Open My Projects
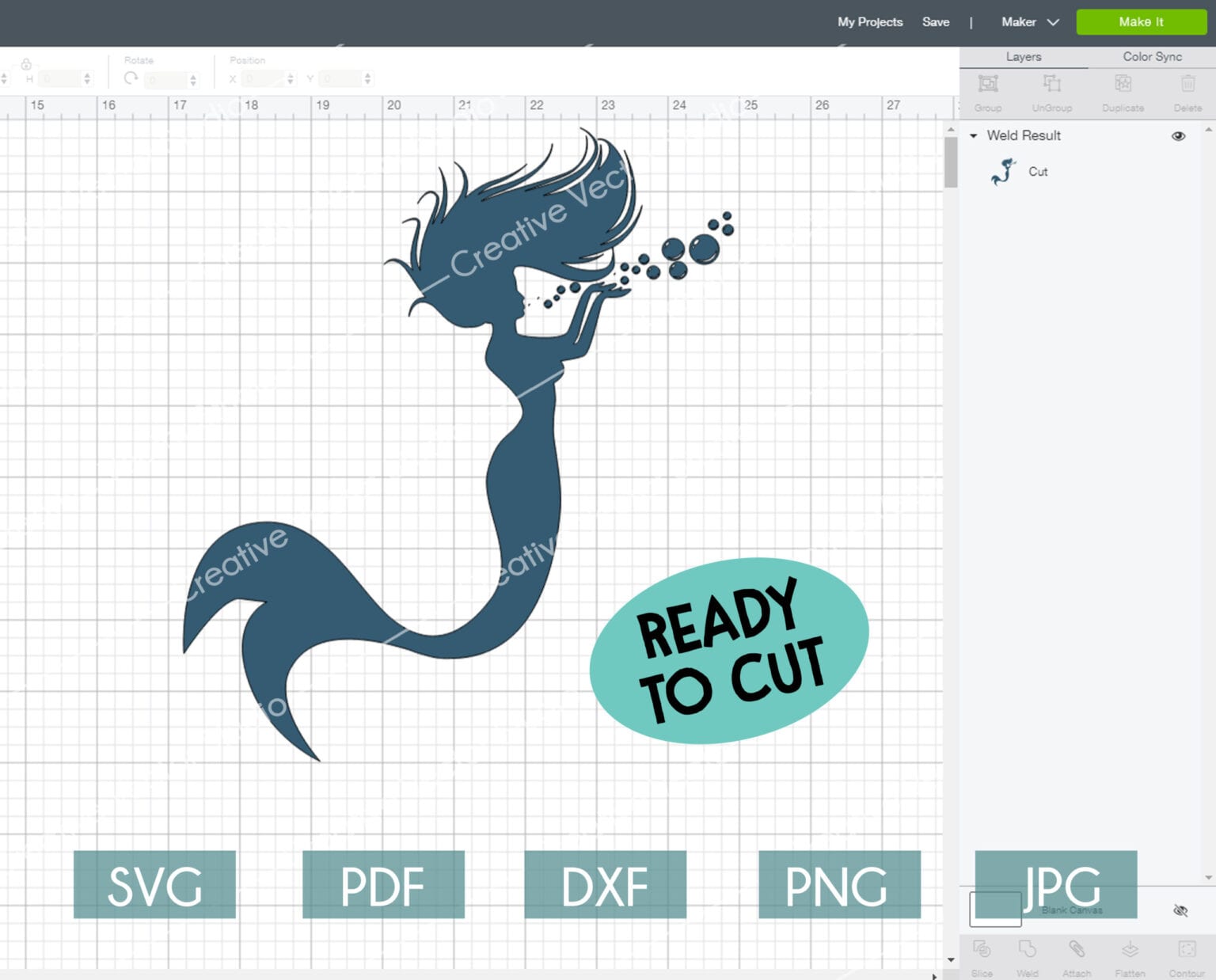The image size is (1216, 980). click(x=870, y=22)
